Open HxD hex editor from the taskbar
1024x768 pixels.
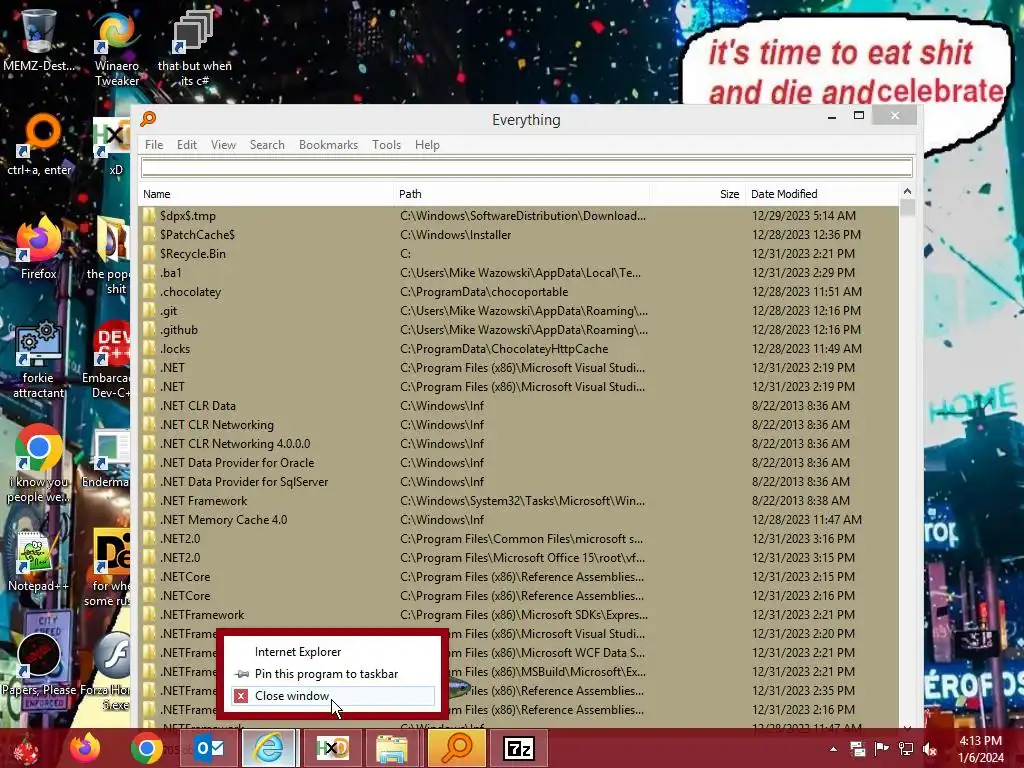(x=332, y=748)
